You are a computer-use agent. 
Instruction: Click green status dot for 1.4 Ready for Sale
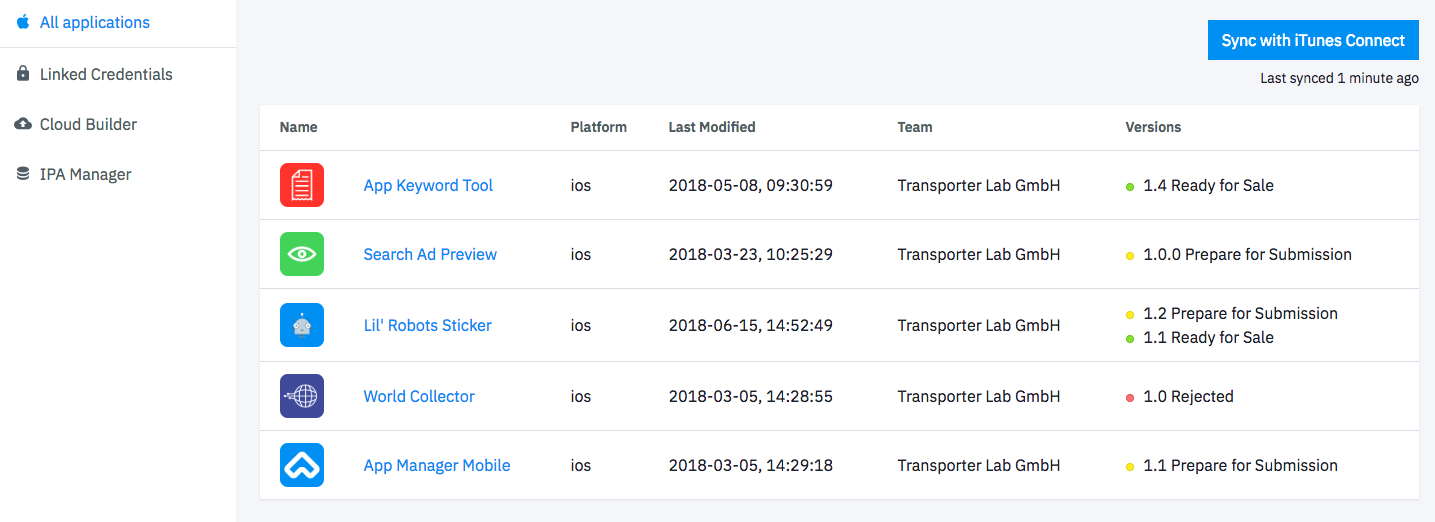click(1130, 186)
